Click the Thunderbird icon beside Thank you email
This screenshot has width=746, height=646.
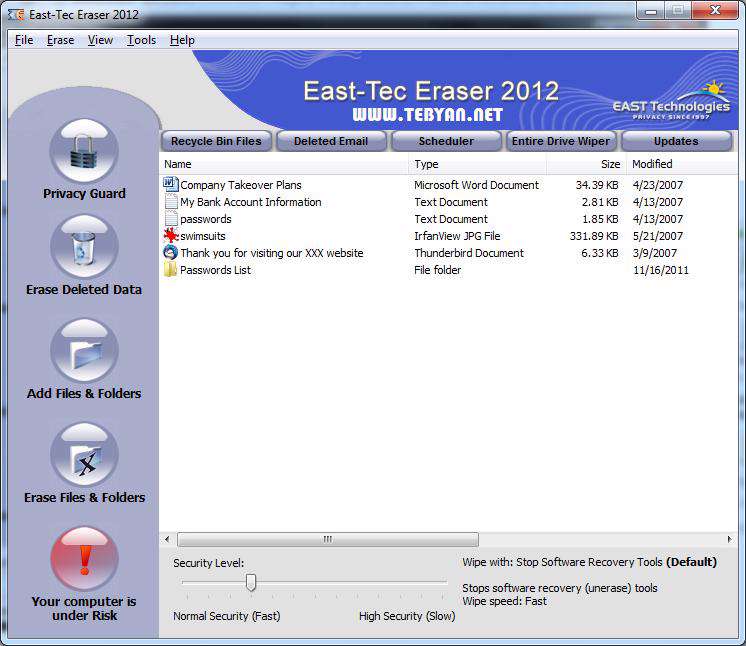pyautogui.click(x=170, y=253)
